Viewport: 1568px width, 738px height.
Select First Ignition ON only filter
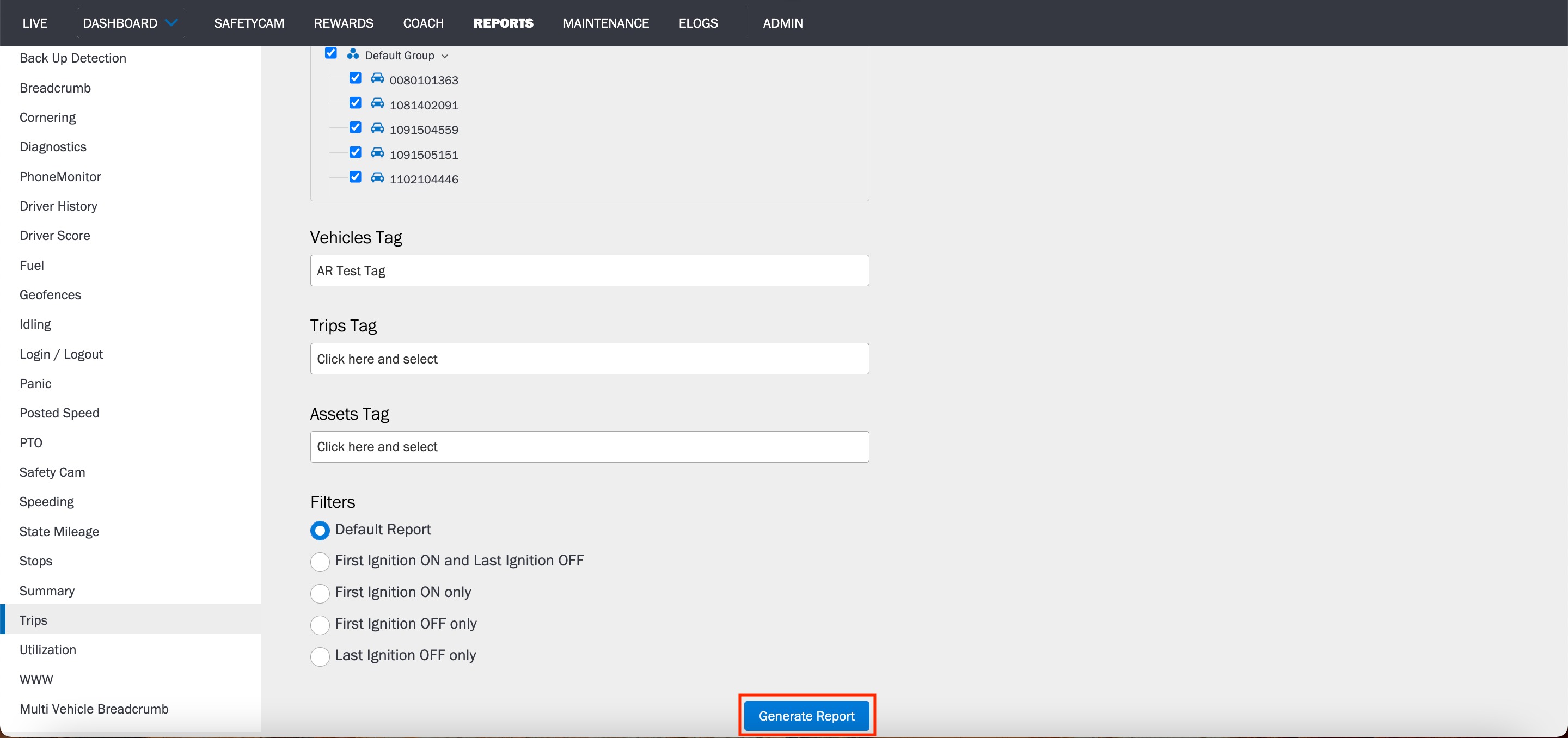[x=320, y=593]
